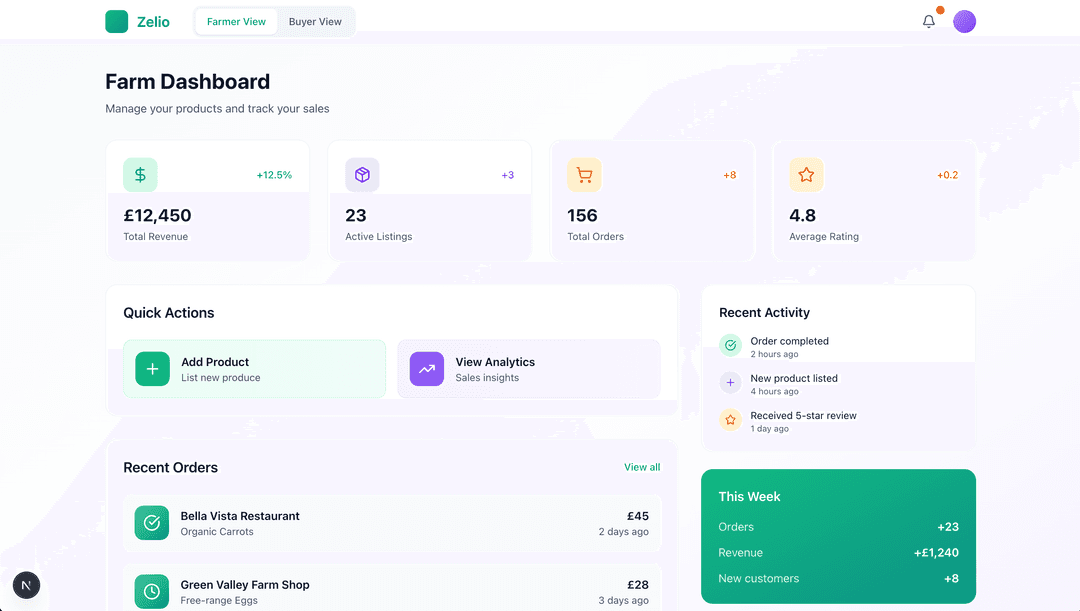Viewport: 1080px width, 611px height.
Task: Click the Free-range Eggs product text
Action: [x=219, y=601]
